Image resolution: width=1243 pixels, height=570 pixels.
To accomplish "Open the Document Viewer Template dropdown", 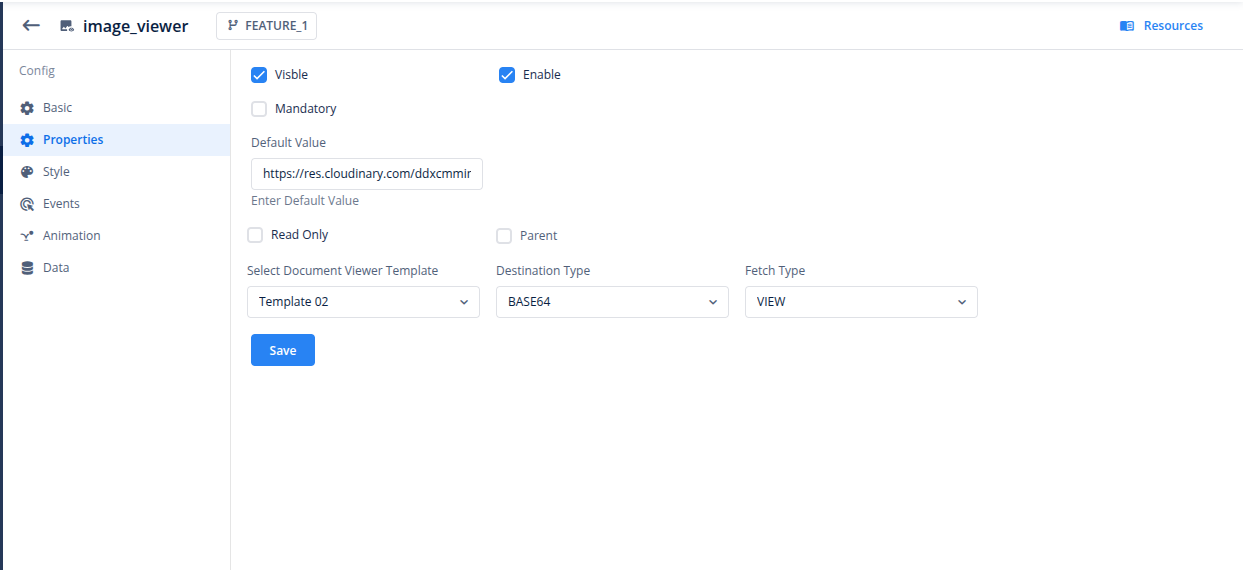I will click(x=363, y=302).
